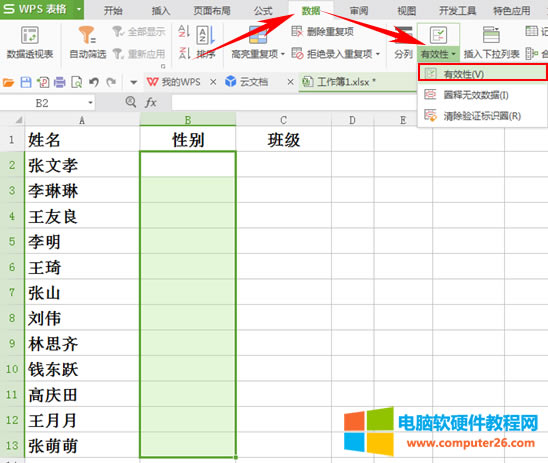The image size is (548, 463).
Task: Click the fx insert function icon
Action: [151, 103]
